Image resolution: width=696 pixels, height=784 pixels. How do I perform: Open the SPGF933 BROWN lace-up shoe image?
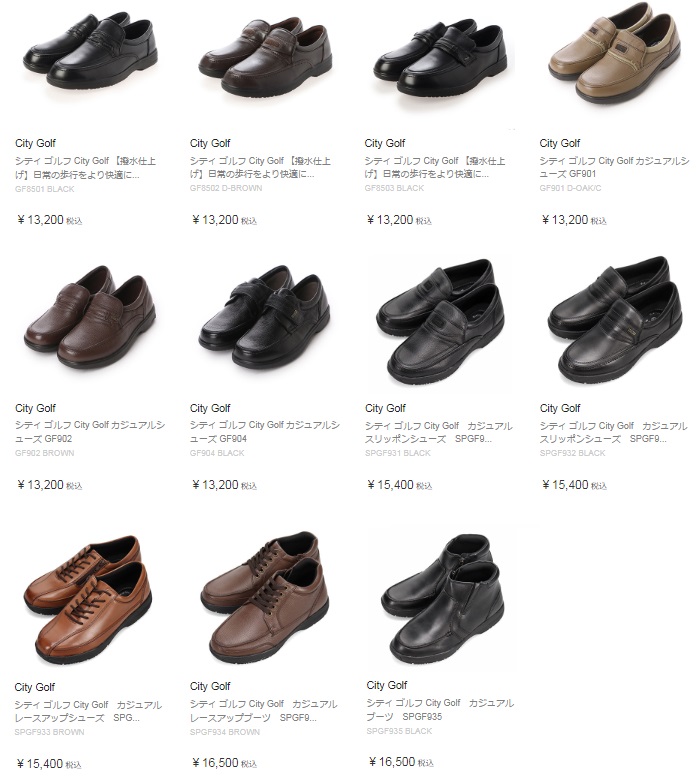[87, 599]
